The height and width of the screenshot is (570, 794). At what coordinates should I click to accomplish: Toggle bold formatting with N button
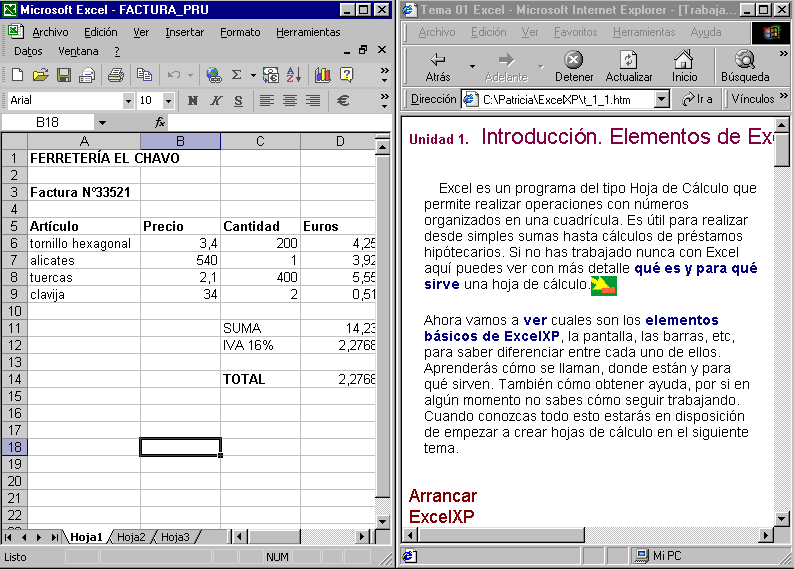[191, 101]
